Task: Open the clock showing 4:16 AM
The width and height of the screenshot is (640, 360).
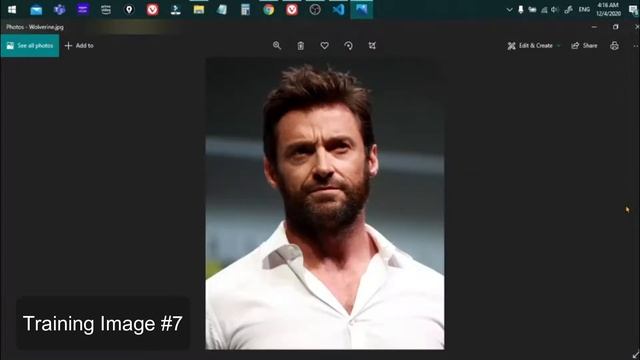Action: 608,9
